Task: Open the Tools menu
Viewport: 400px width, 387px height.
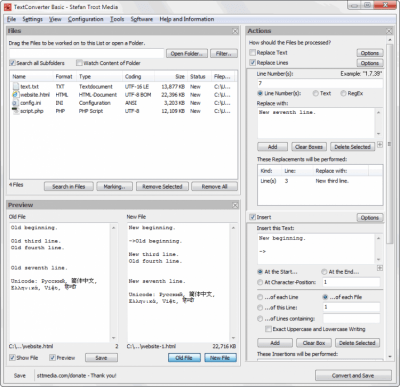Action: pyautogui.click(x=117, y=19)
